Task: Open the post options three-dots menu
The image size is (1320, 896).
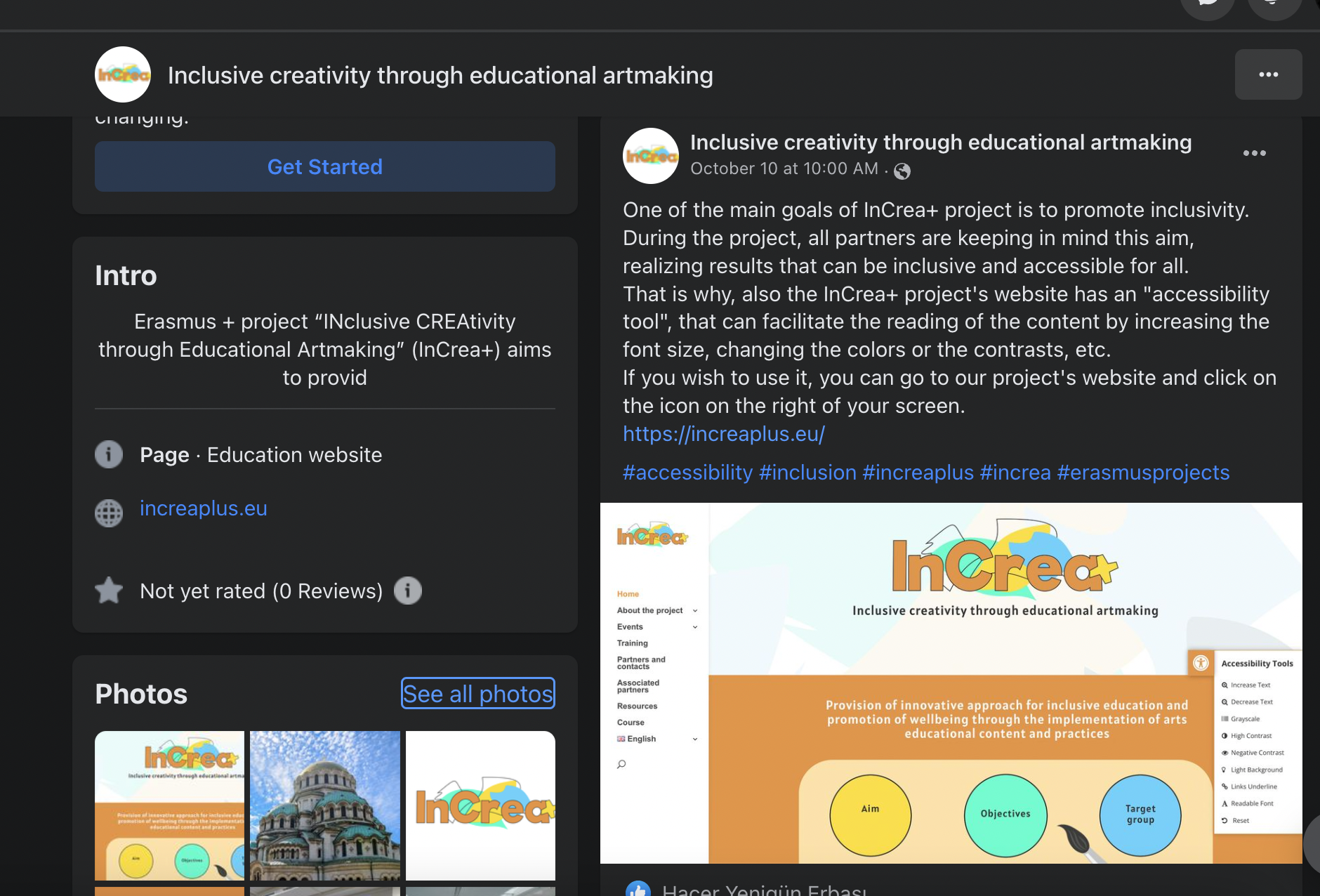Action: pyautogui.click(x=1254, y=153)
